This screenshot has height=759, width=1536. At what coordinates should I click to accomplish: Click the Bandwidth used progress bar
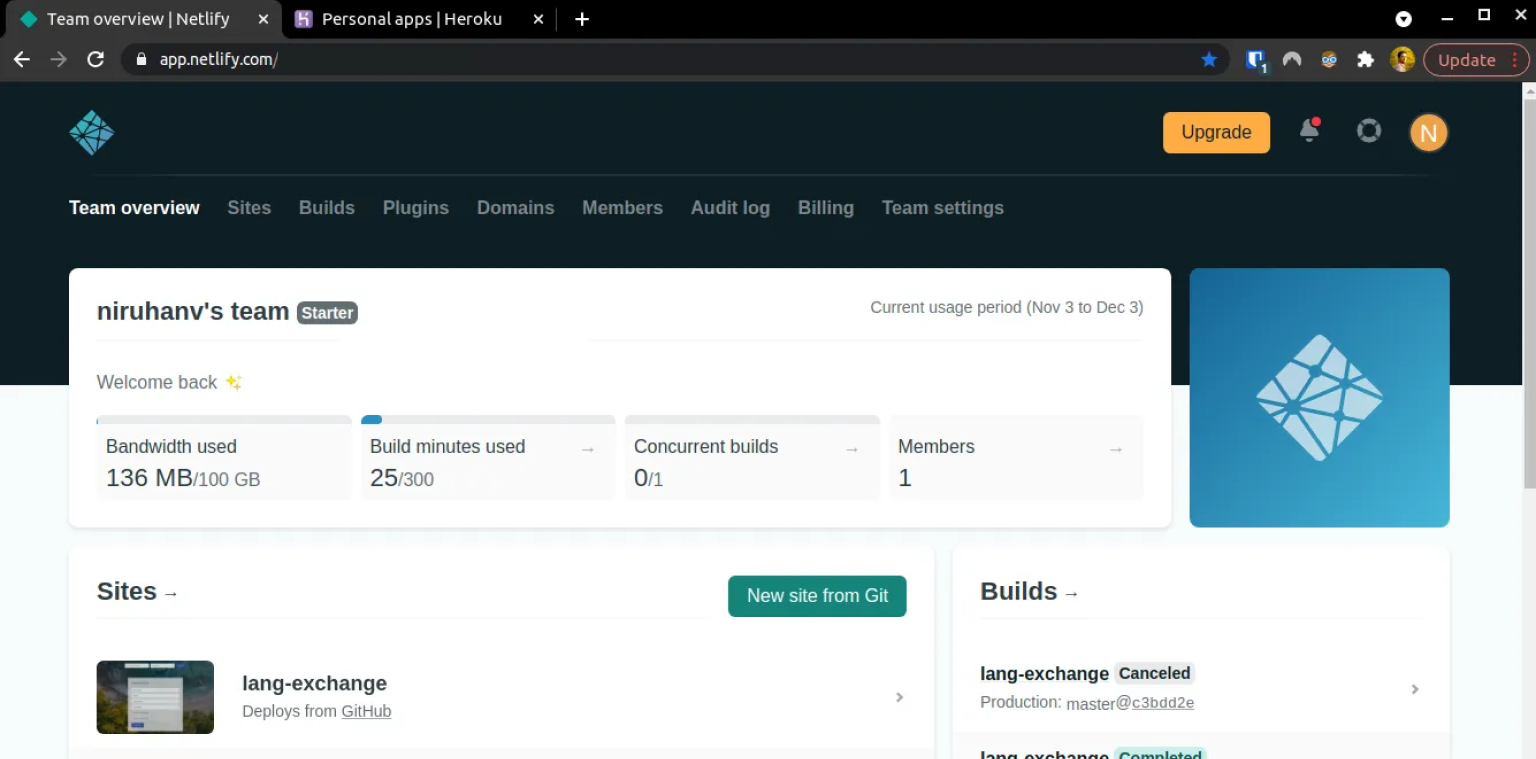coord(224,420)
